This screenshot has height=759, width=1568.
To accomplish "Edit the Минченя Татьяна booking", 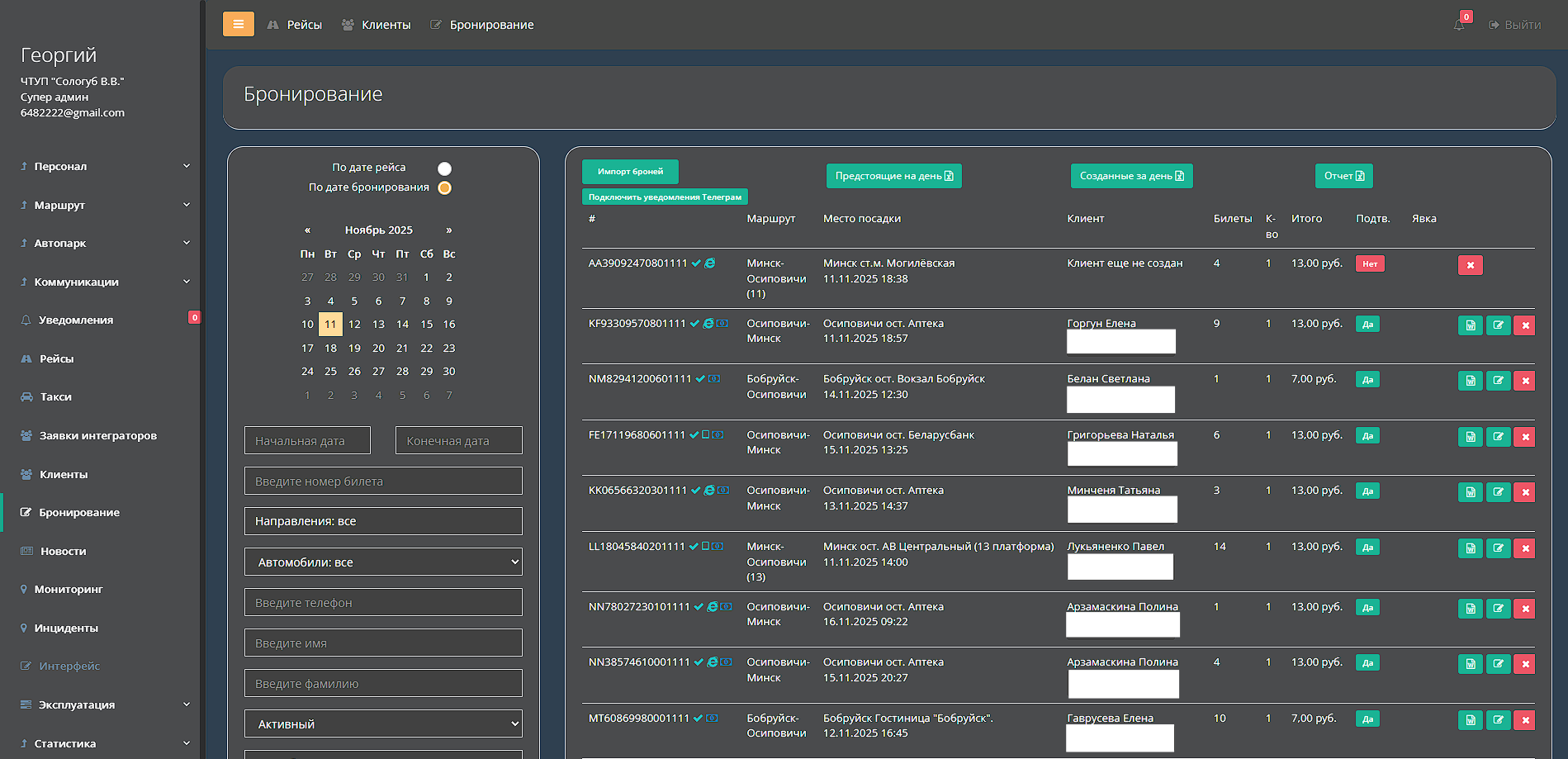I will [1497, 492].
